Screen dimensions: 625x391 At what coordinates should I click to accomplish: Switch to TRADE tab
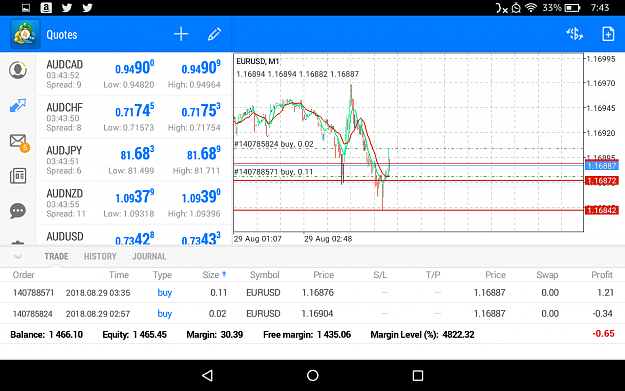56,256
